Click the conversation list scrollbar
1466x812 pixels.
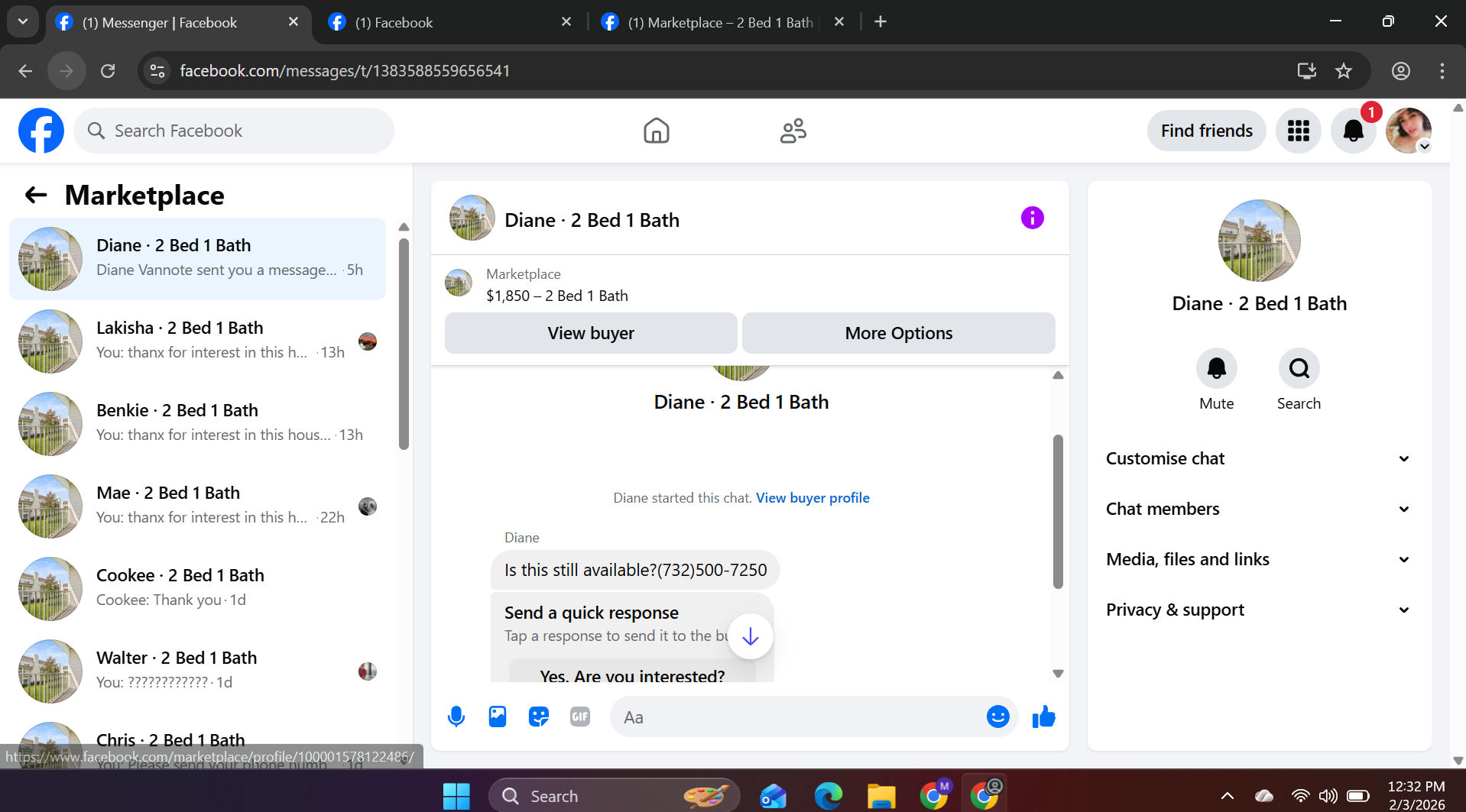[x=404, y=344]
